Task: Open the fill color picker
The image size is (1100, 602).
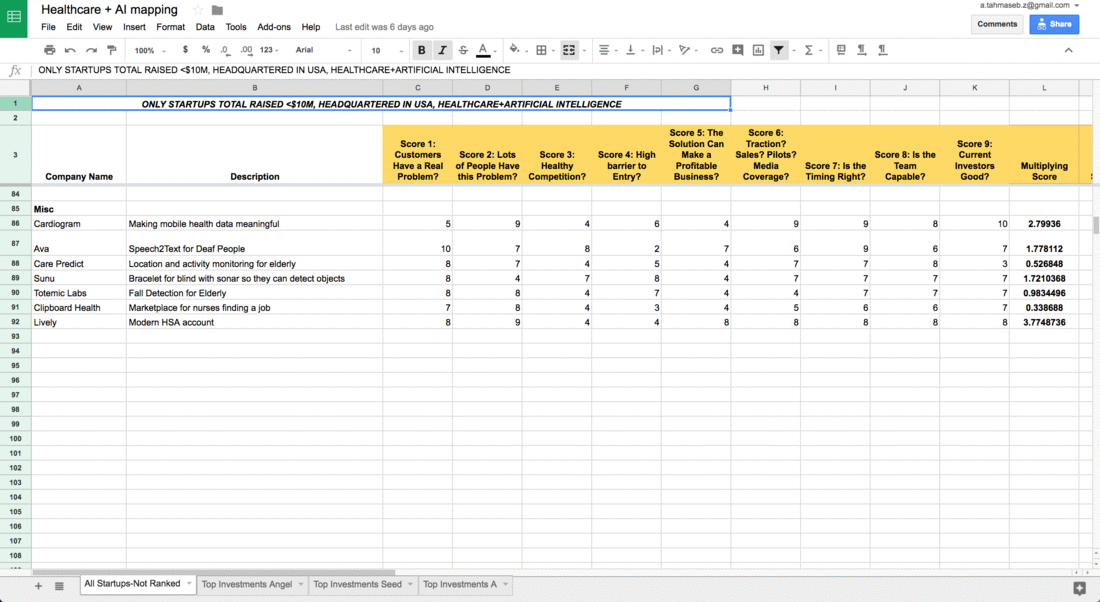Action: tap(514, 50)
